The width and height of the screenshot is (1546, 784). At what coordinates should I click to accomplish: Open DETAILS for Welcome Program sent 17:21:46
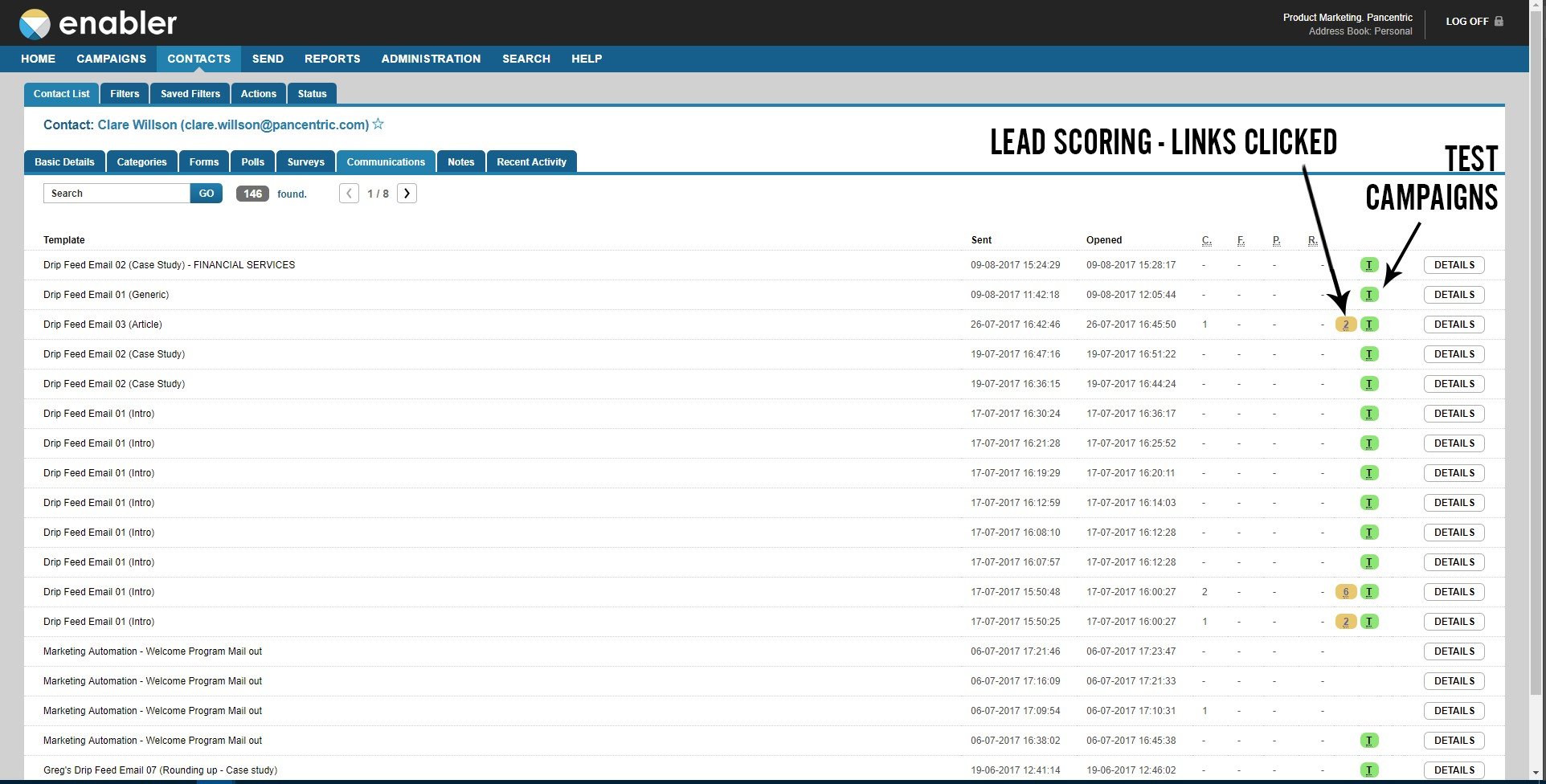click(x=1454, y=651)
